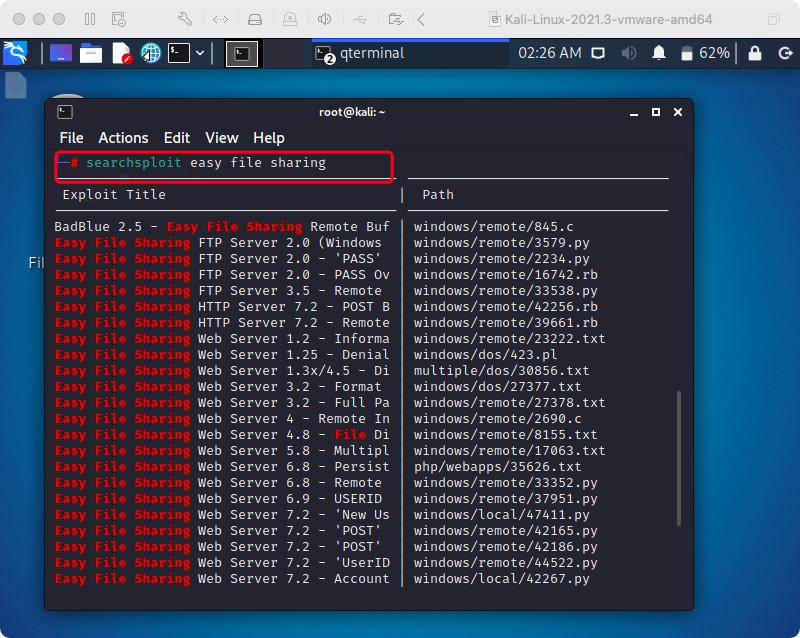Click the VM camera device icon
The width and height of the screenshot is (800, 638).
point(290,19)
